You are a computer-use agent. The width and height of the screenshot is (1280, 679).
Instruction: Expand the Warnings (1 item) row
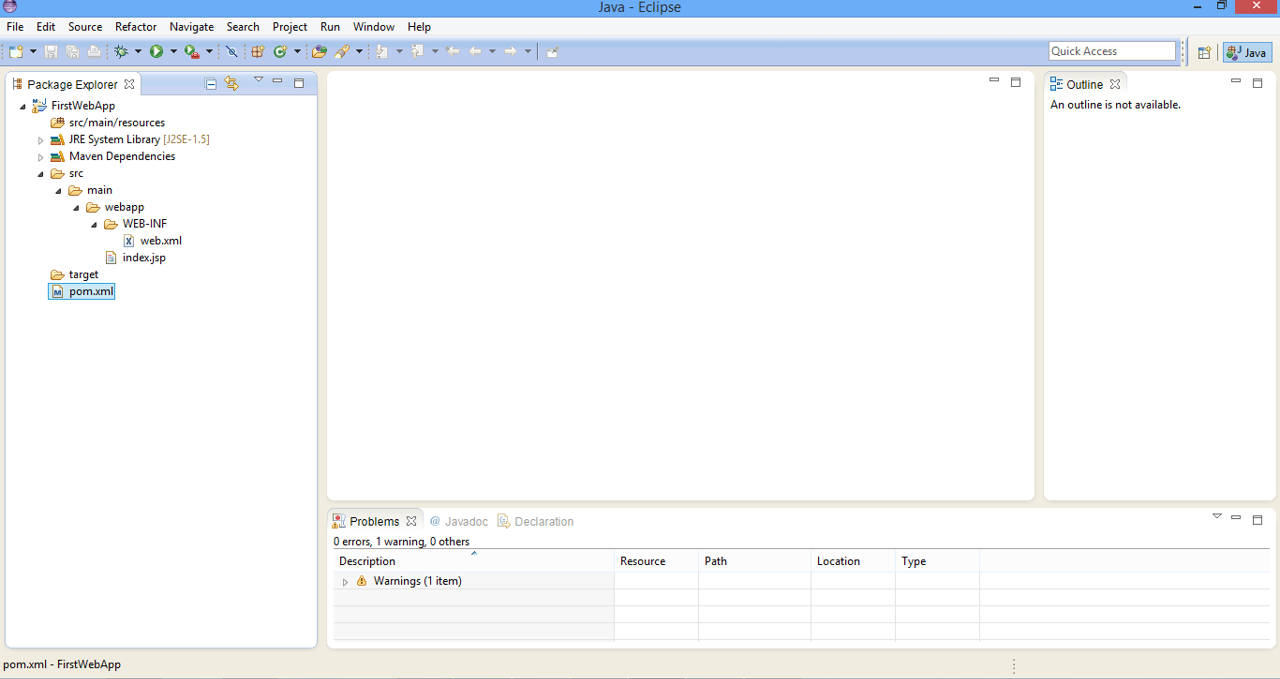[x=345, y=581]
